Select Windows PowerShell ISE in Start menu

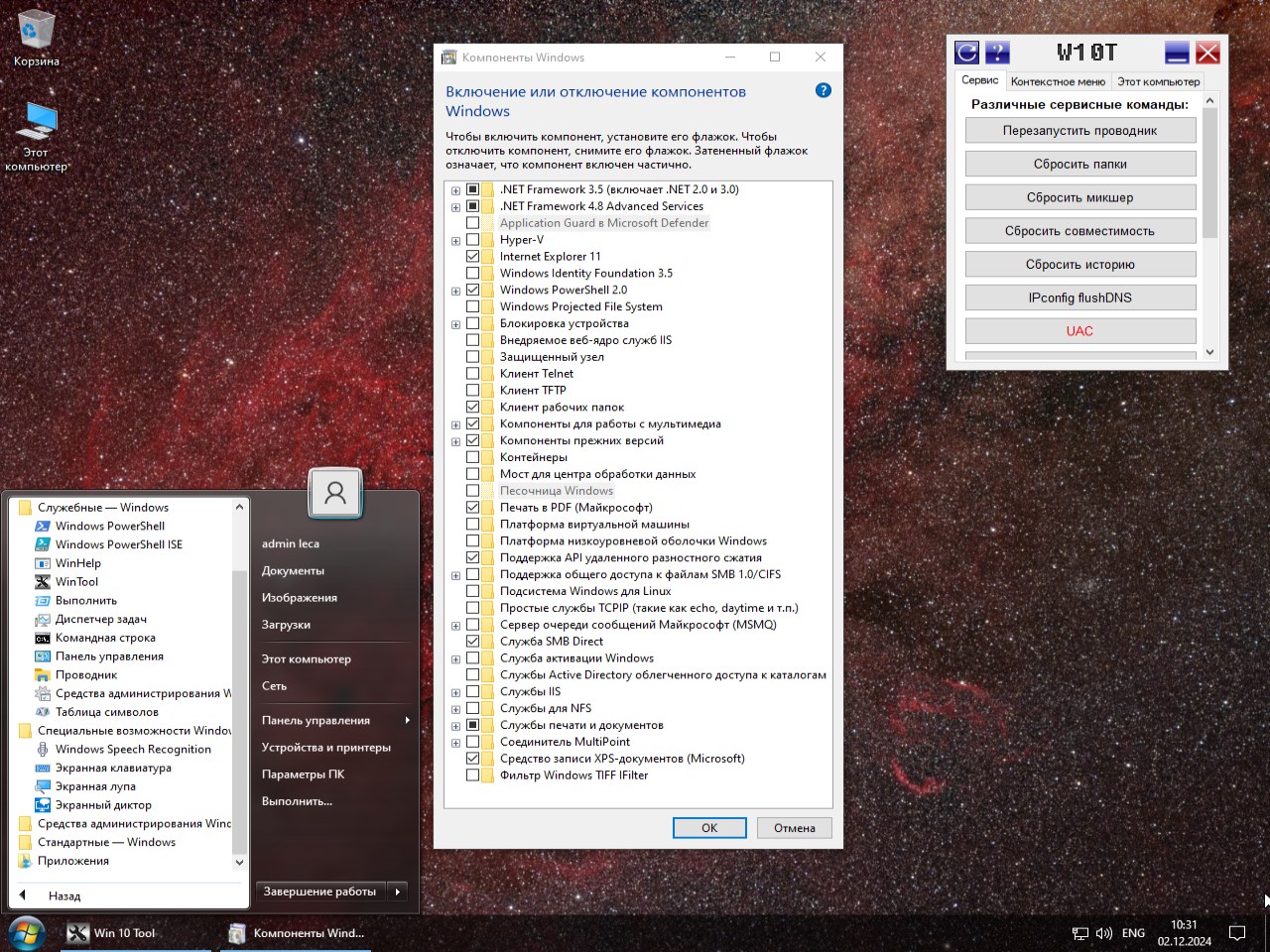(118, 544)
